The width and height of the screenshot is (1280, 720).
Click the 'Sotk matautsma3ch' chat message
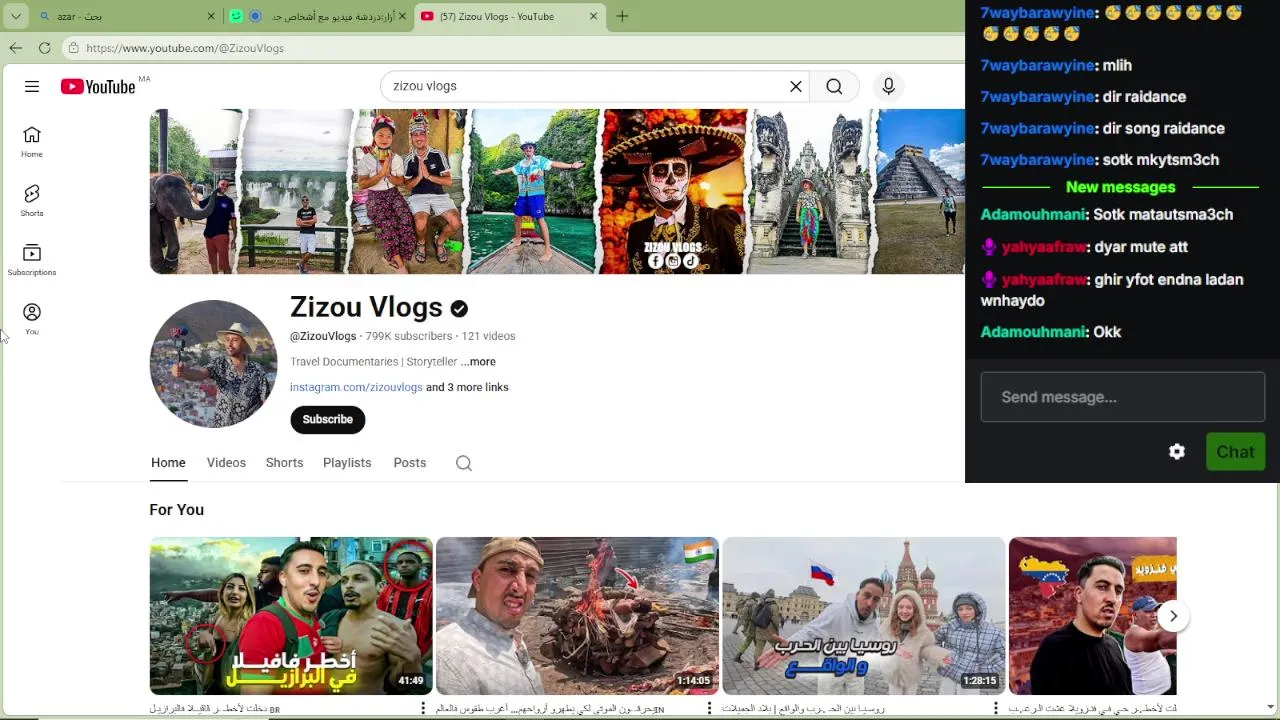point(1163,215)
